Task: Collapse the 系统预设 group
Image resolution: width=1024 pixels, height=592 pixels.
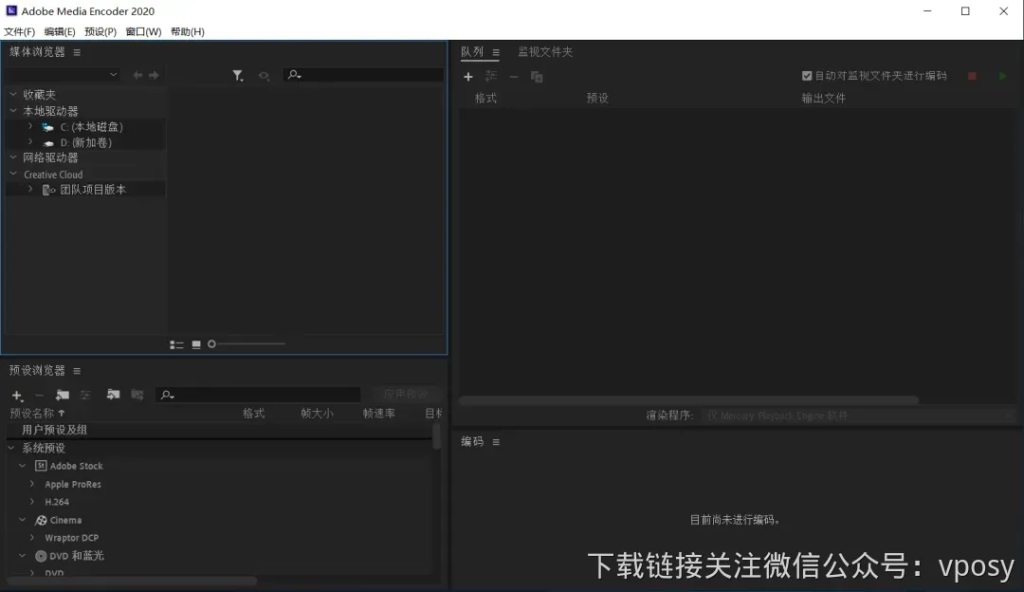Action: [11, 448]
